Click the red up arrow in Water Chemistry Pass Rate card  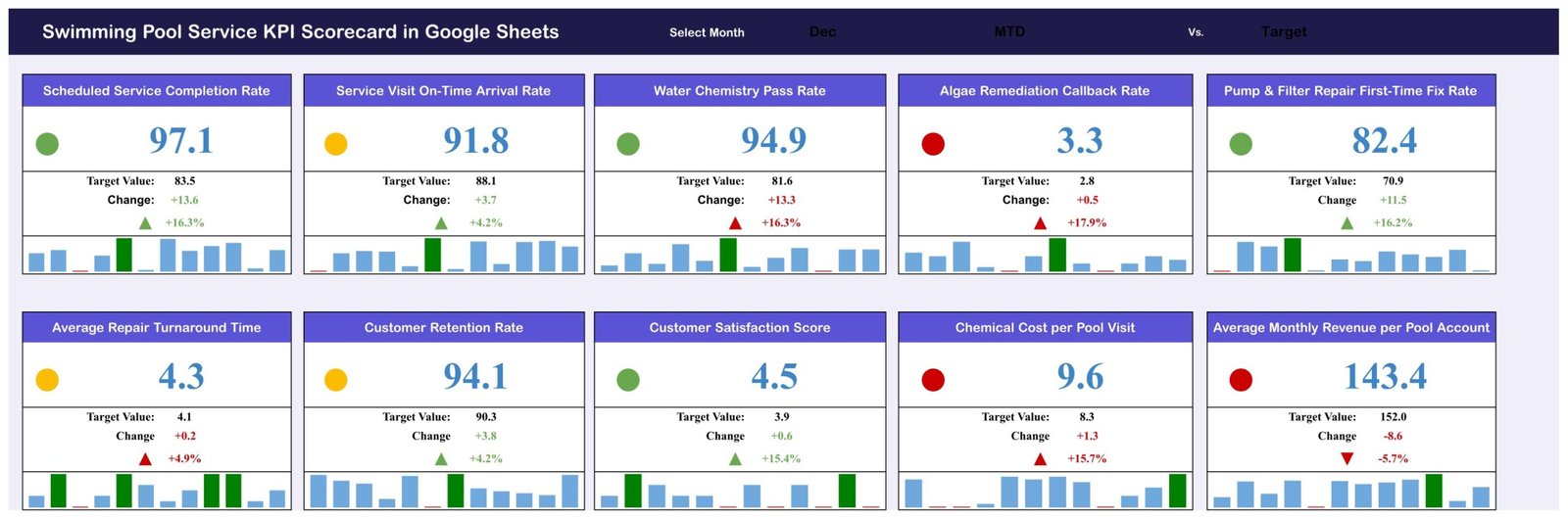tap(735, 223)
